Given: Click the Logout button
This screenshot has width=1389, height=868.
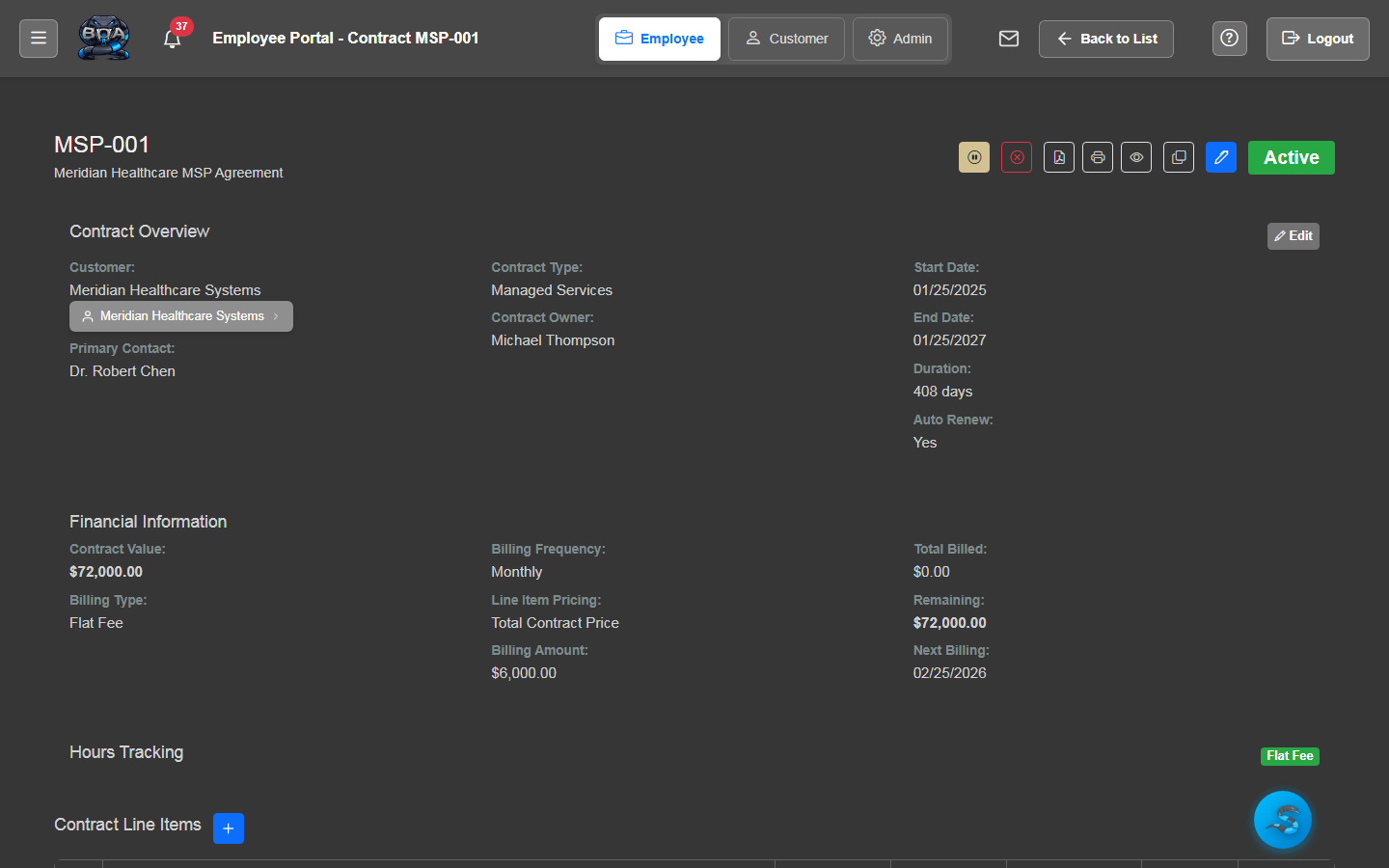Looking at the screenshot, I should click(x=1318, y=39).
